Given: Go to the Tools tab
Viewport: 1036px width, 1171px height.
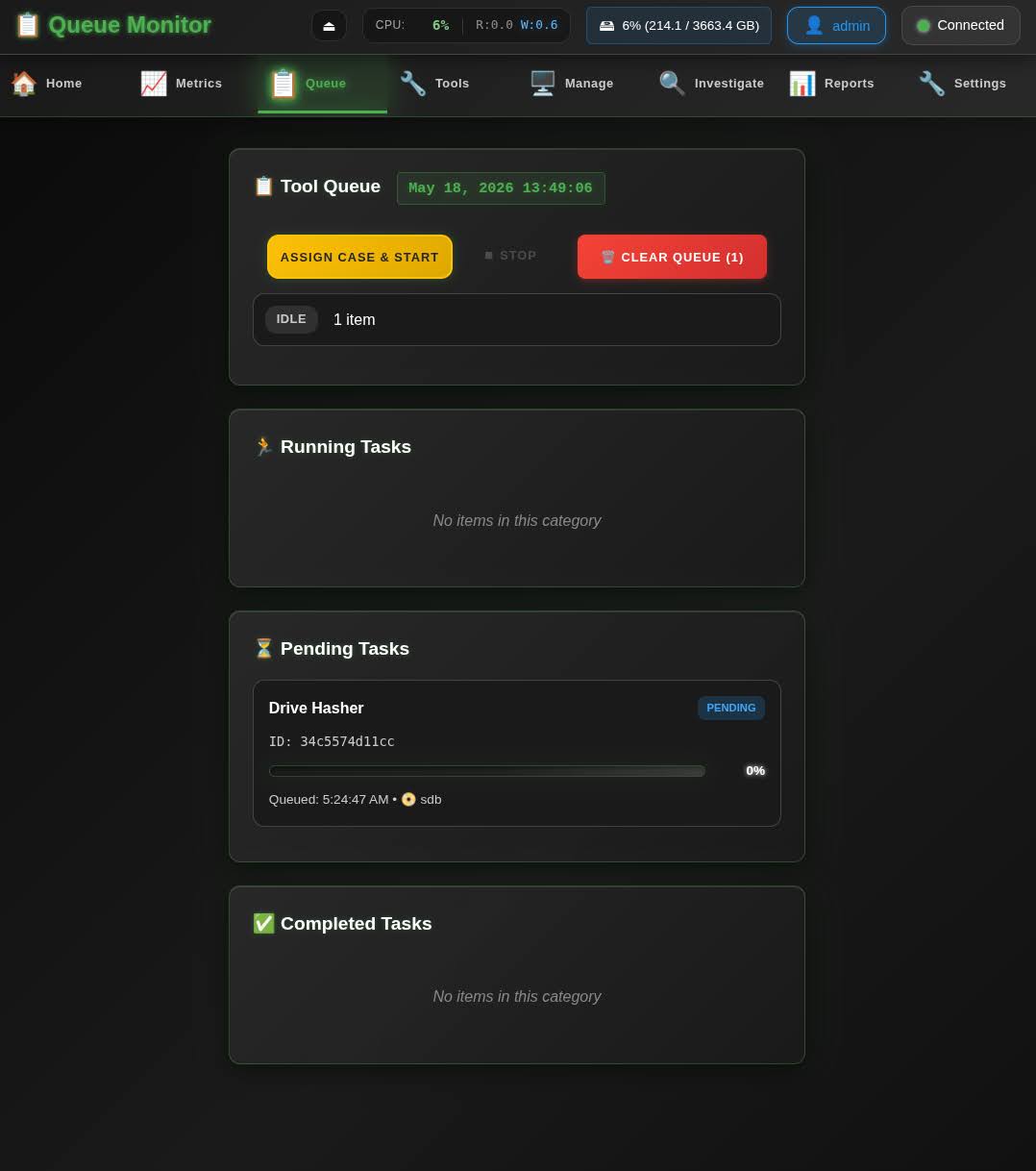Looking at the screenshot, I should pyautogui.click(x=452, y=84).
